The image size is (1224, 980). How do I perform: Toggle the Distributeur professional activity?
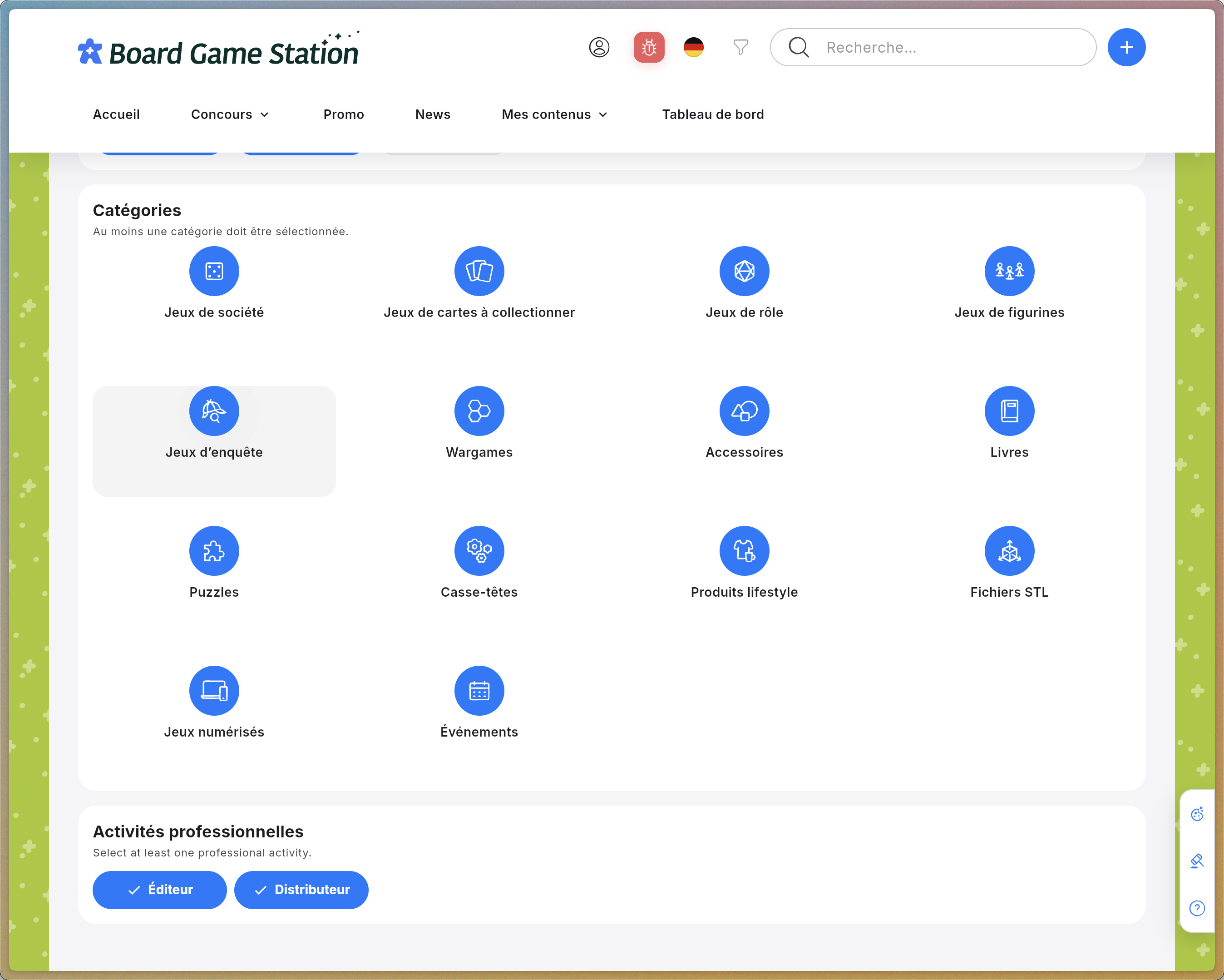point(301,890)
